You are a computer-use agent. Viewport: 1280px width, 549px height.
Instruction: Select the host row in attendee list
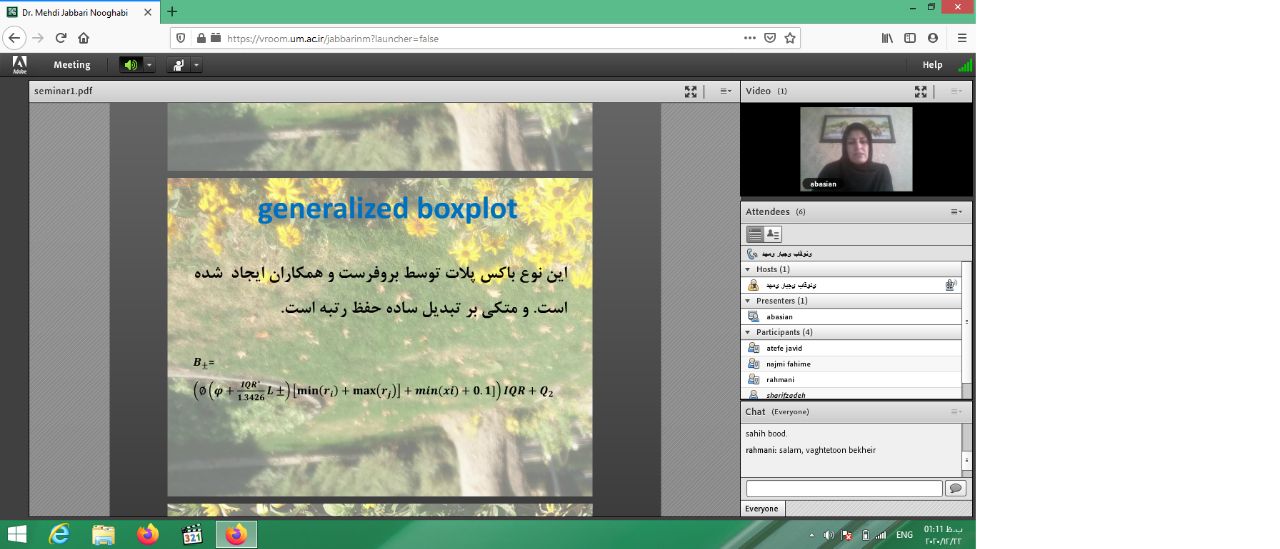pos(852,285)
